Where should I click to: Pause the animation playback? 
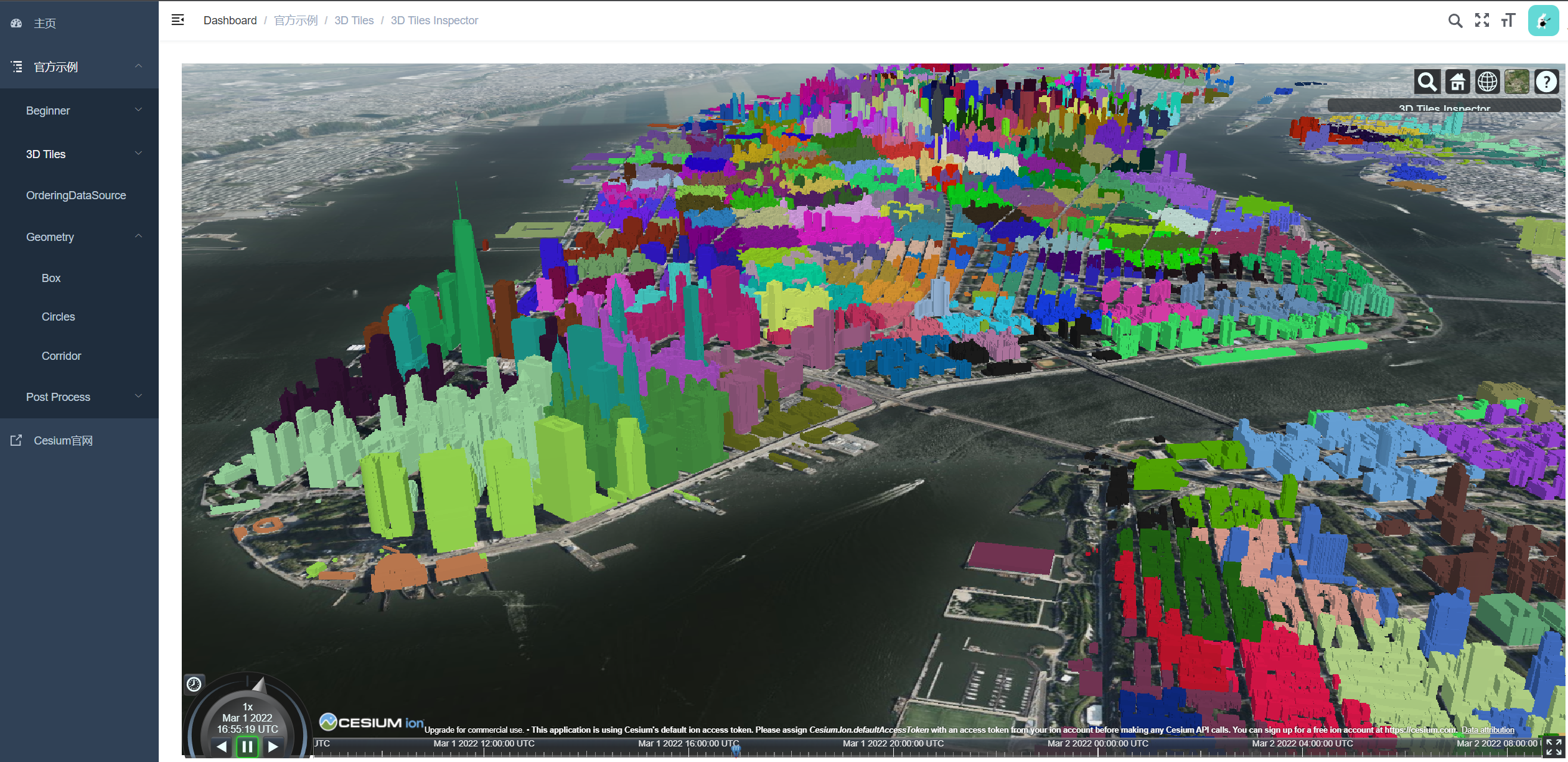coord(247,746)
